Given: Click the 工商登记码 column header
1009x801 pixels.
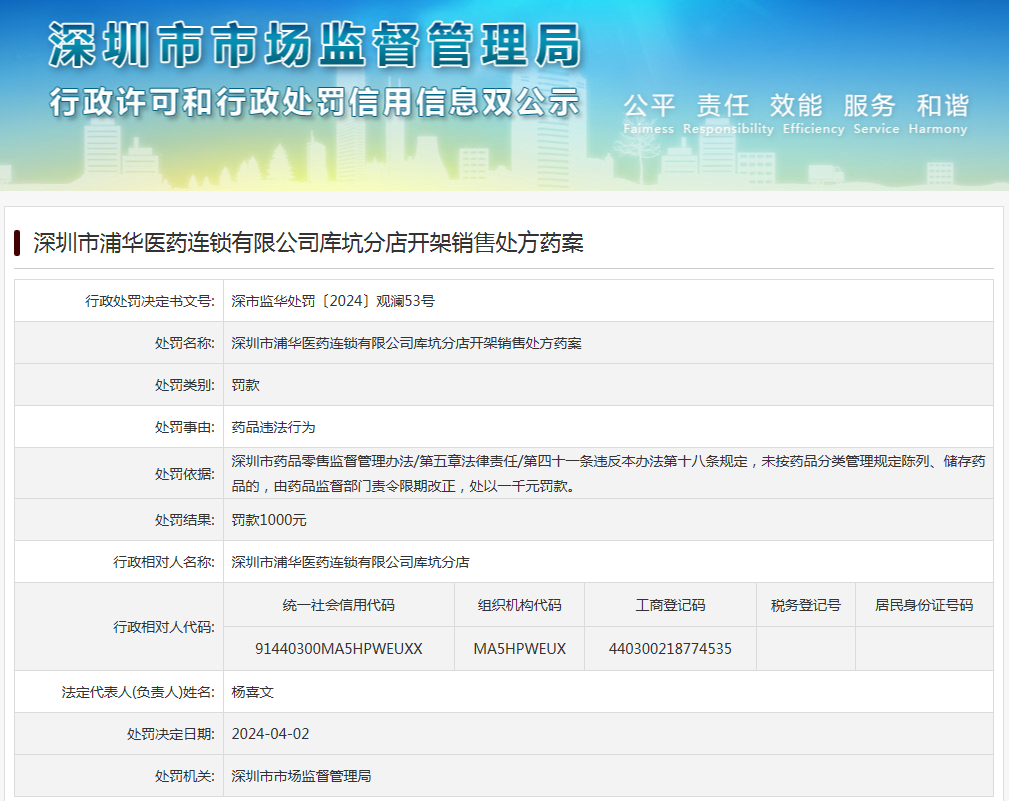Looking at the screenshot, I should pyautogui.click(x=671, y=605).
